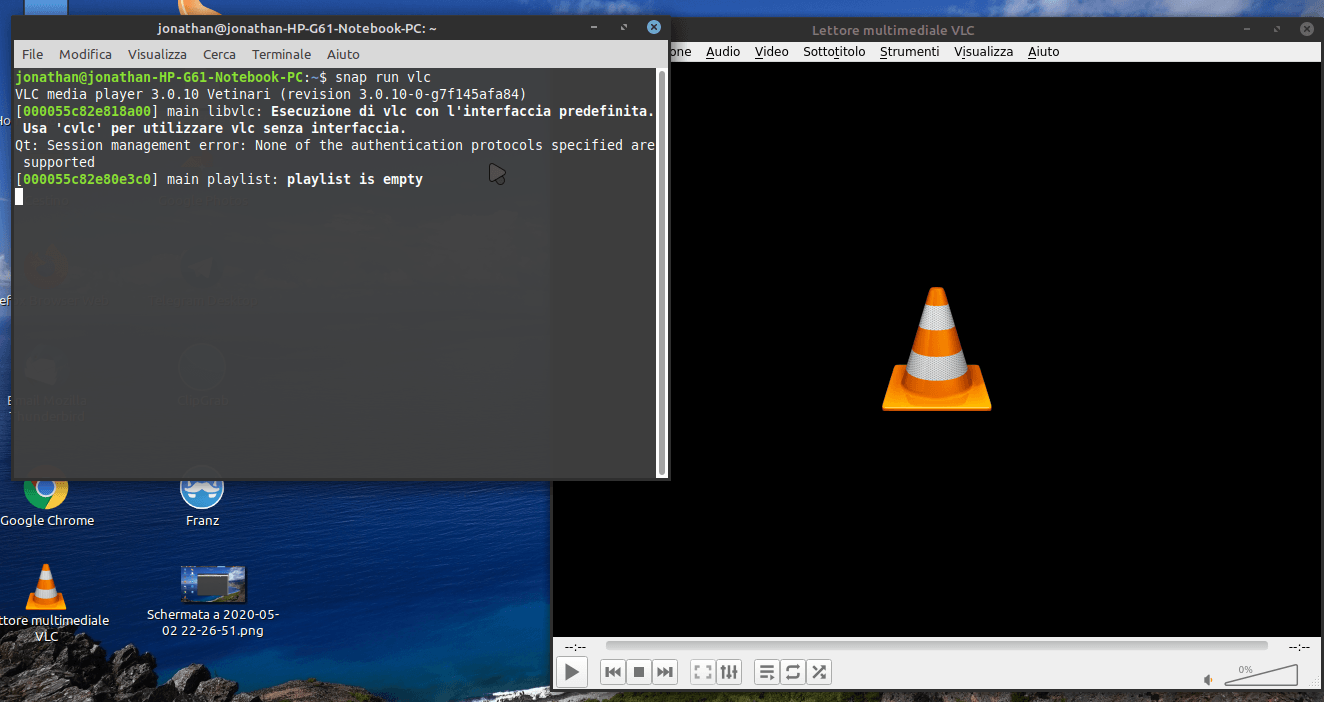Viewport: 1324px width, 702px height.
Task: Click the terminal vertical scrollbar
Action: [660, 272]
